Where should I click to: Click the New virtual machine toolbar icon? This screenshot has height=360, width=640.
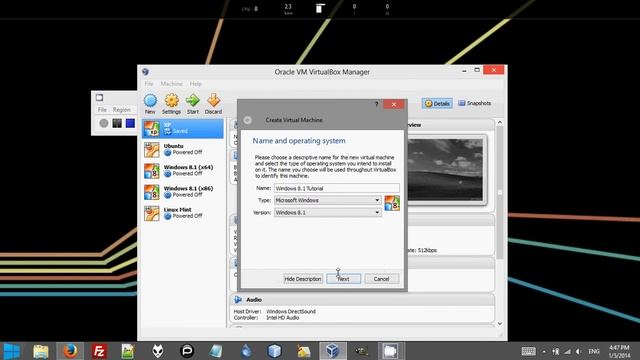point(150,104)
